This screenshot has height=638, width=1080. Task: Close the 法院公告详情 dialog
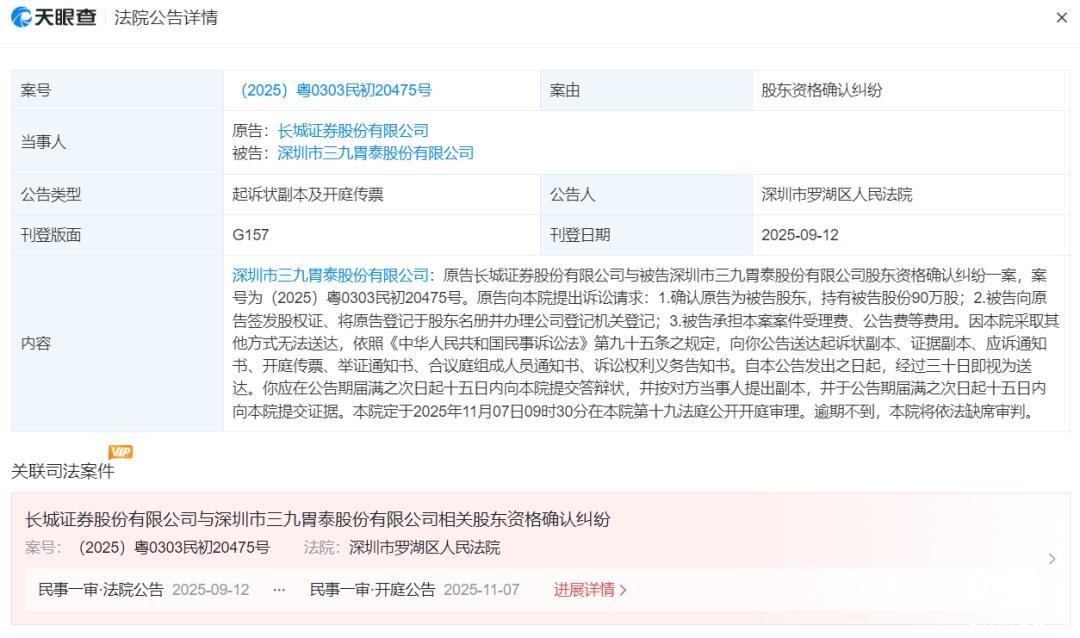(1061, 18)
